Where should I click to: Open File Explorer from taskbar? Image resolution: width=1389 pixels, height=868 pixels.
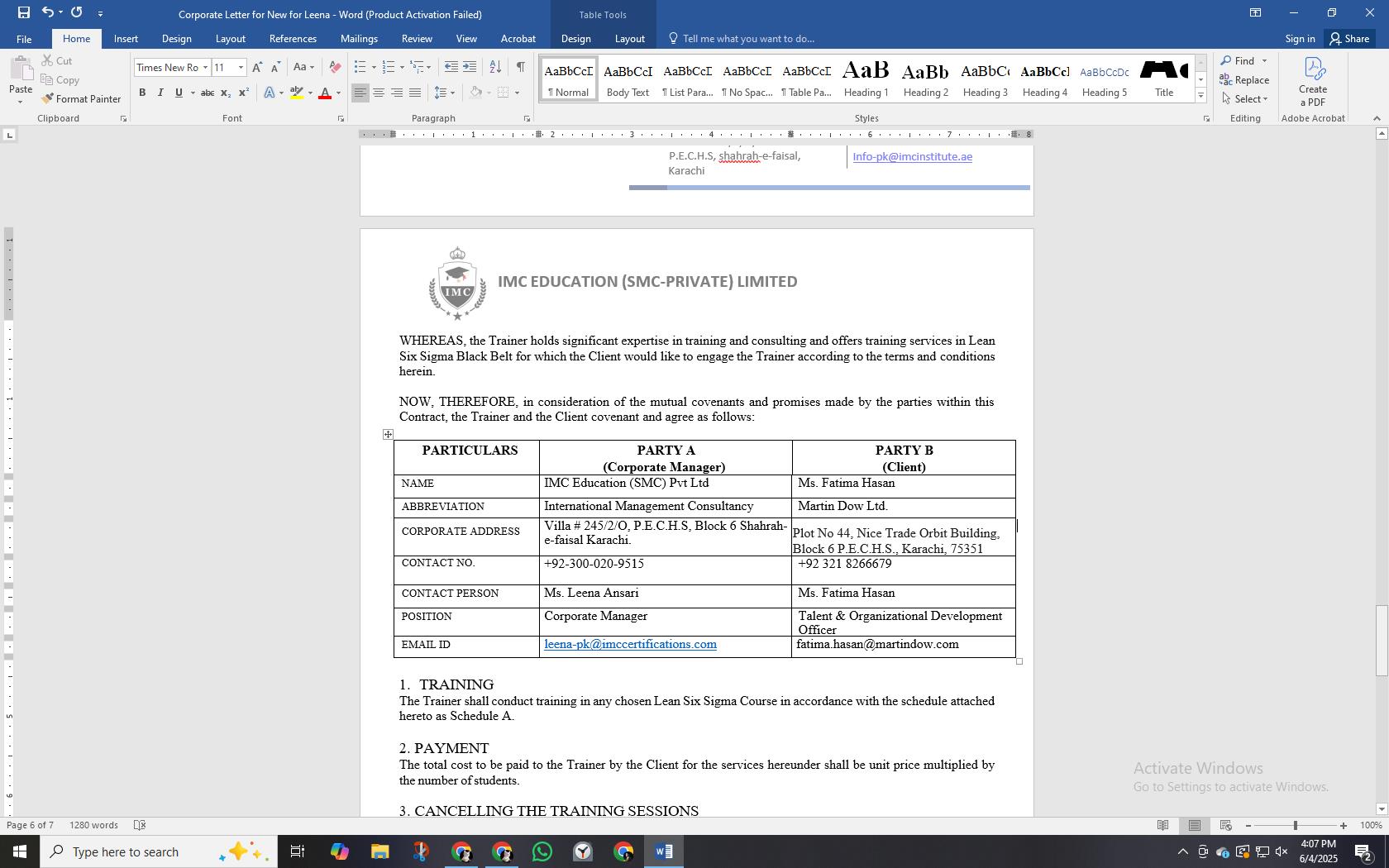[x=379, y=851]
